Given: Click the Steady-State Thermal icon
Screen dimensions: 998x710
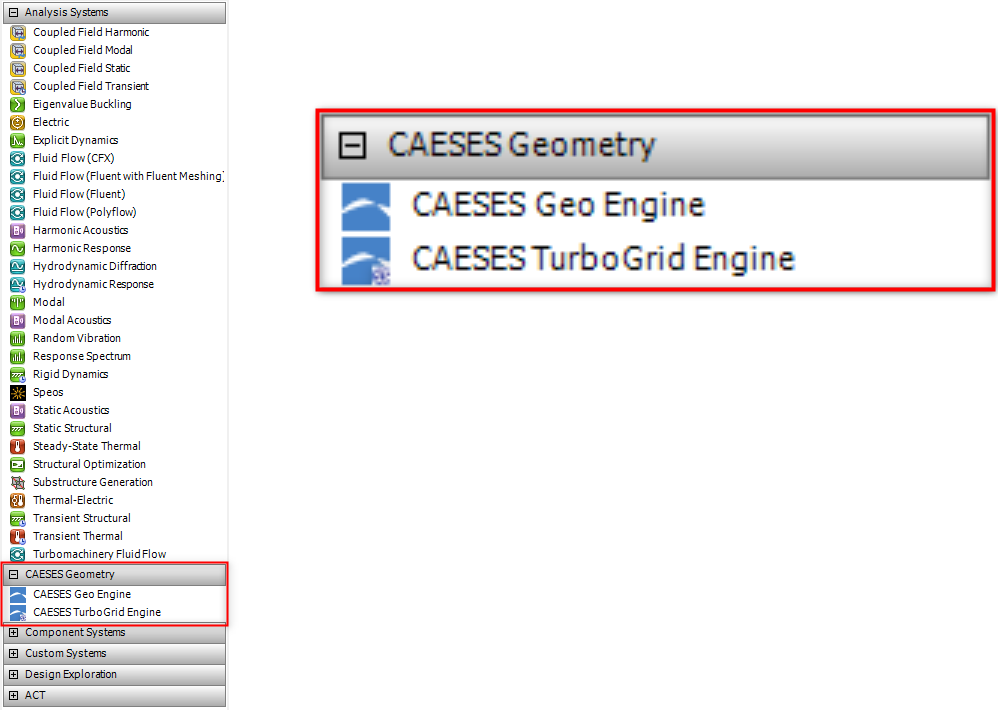Looking at the screenshot, I should (x=18, y=447).
